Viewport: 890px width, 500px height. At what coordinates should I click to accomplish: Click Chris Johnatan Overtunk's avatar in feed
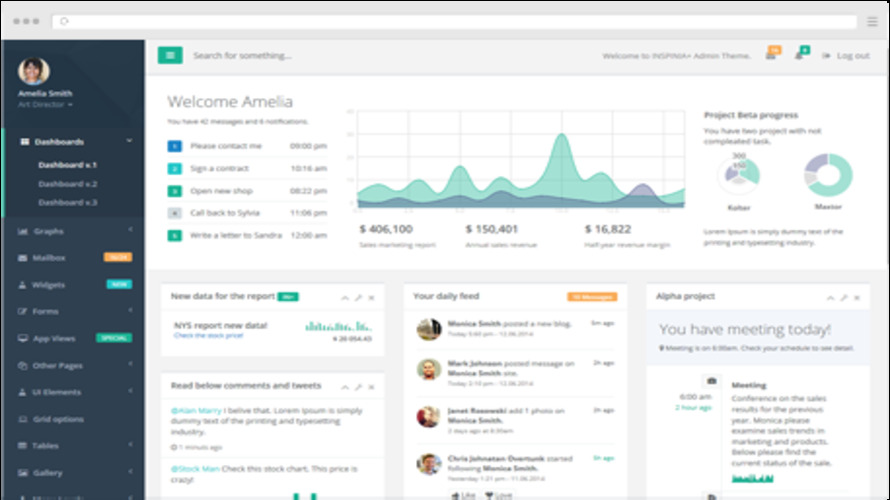[429, 464]
